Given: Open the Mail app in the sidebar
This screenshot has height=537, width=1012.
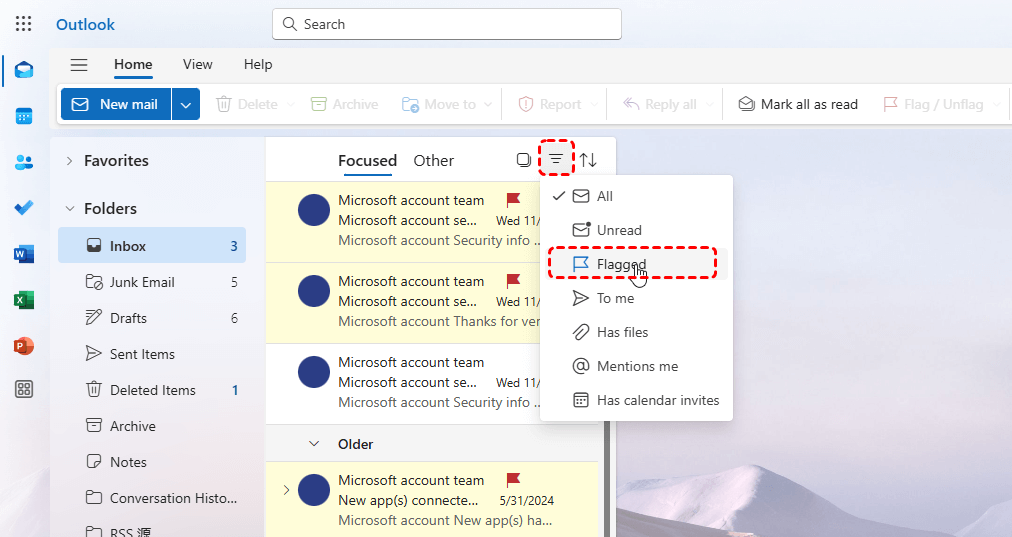Looking at the screenshot, I should tap(24, 70).
